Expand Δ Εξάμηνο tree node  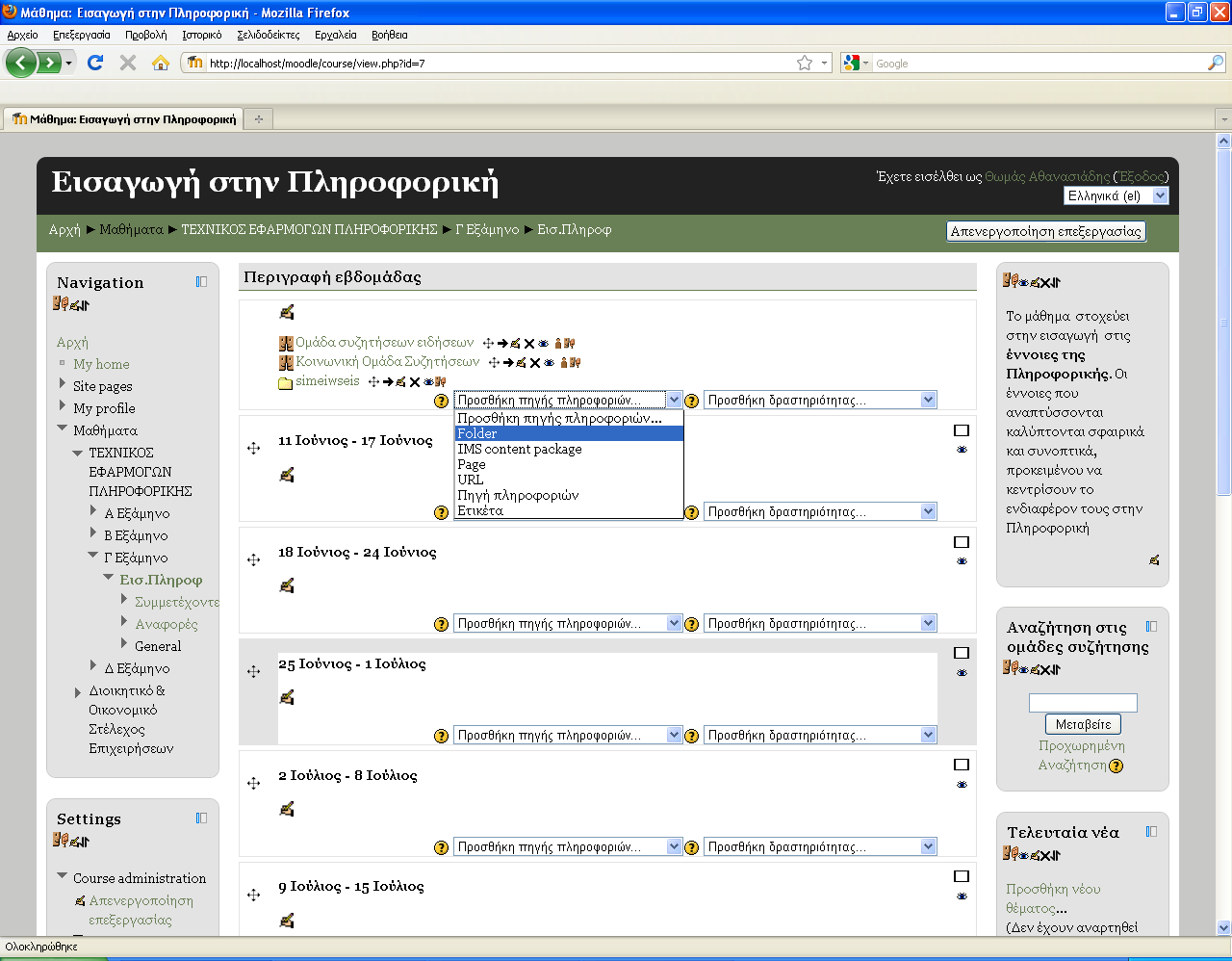(x=93, y=666)
